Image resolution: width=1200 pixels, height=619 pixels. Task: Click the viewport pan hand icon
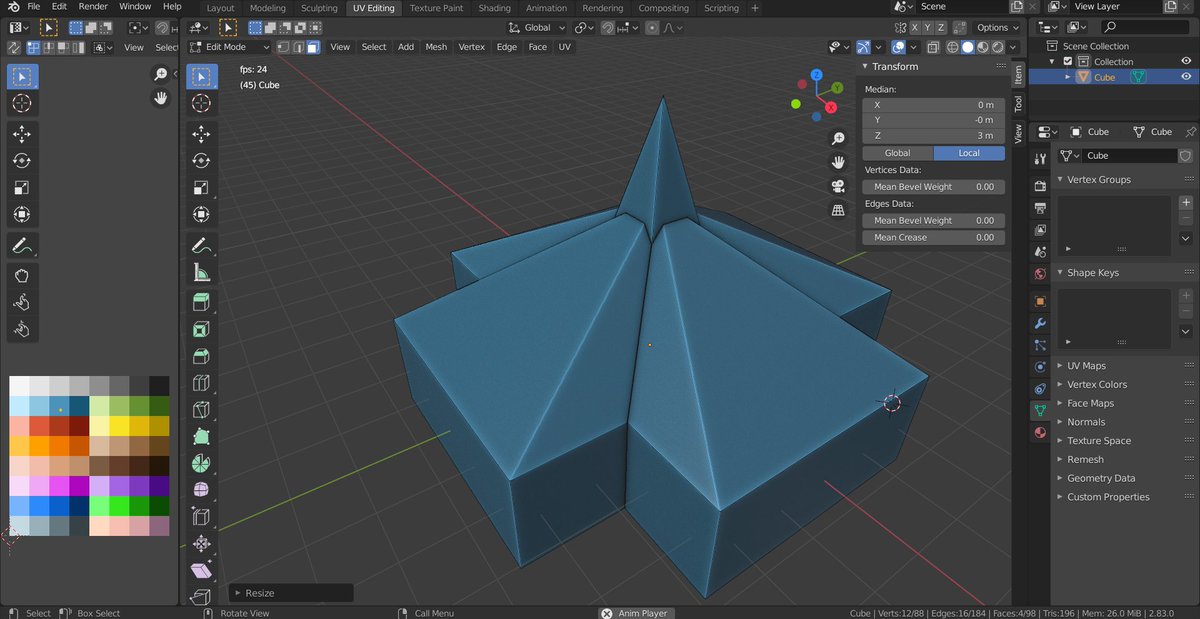click(838, 162)
